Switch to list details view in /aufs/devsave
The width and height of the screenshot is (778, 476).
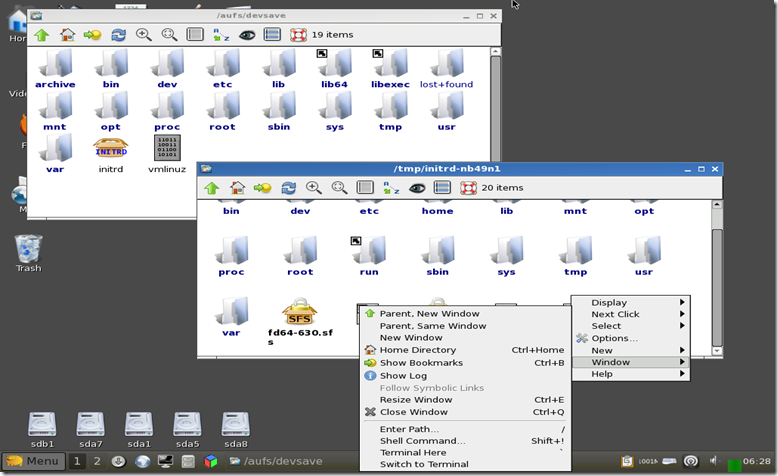pos(272,35)
